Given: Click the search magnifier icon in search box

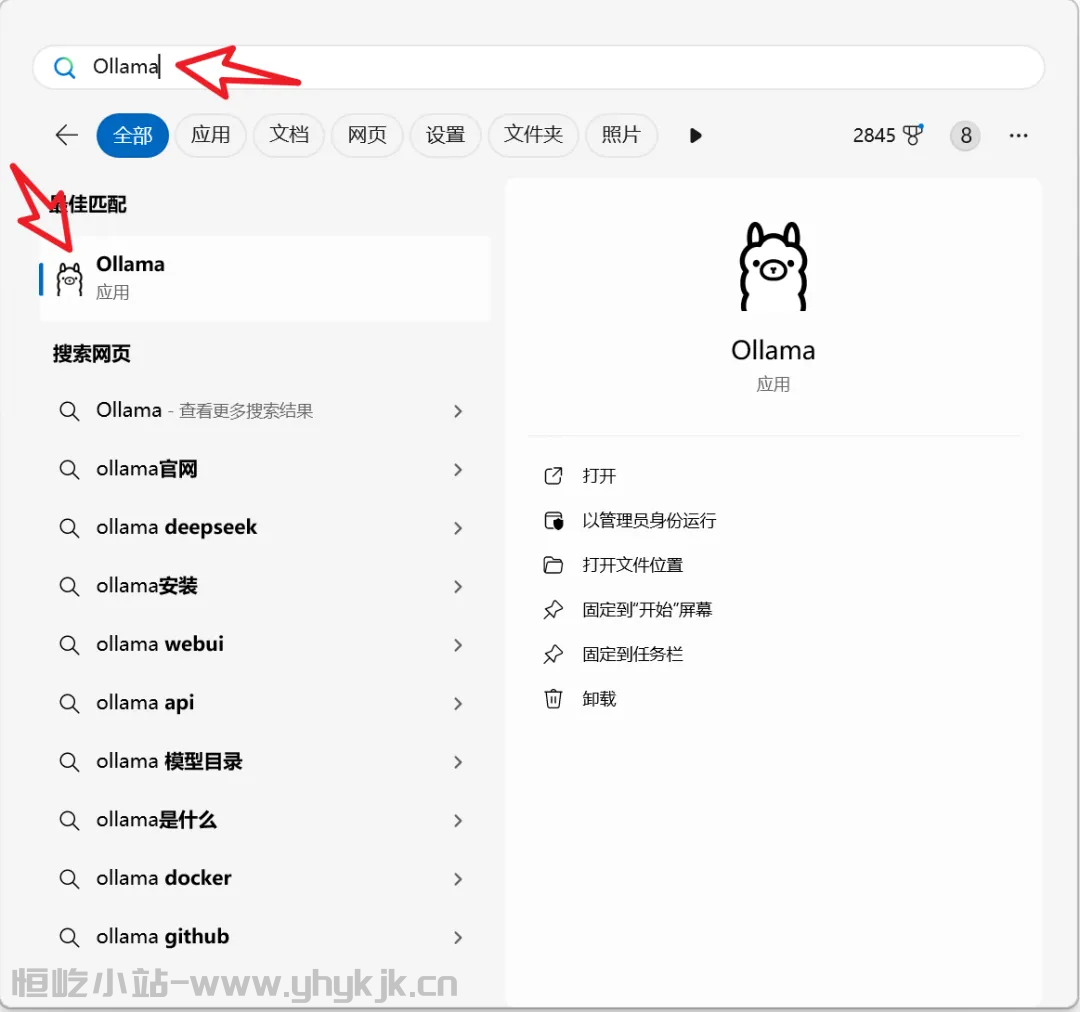Looking at the screenshot, I should 64,68.
